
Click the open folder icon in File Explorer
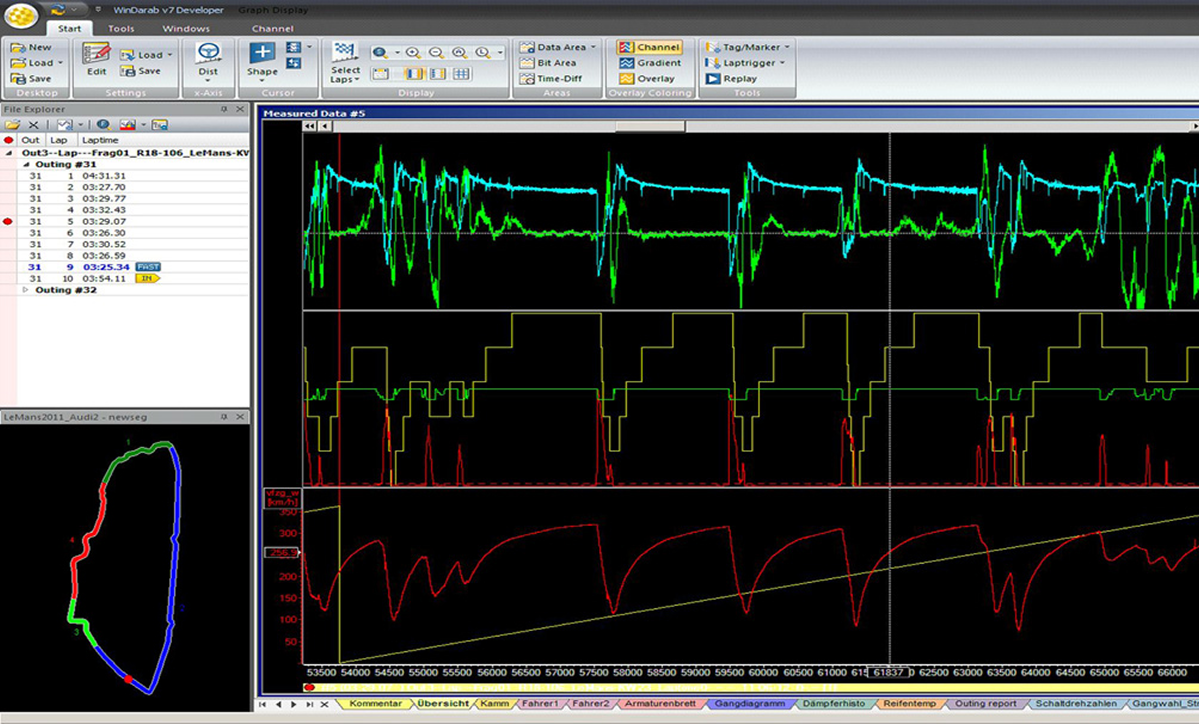point(13,125)
